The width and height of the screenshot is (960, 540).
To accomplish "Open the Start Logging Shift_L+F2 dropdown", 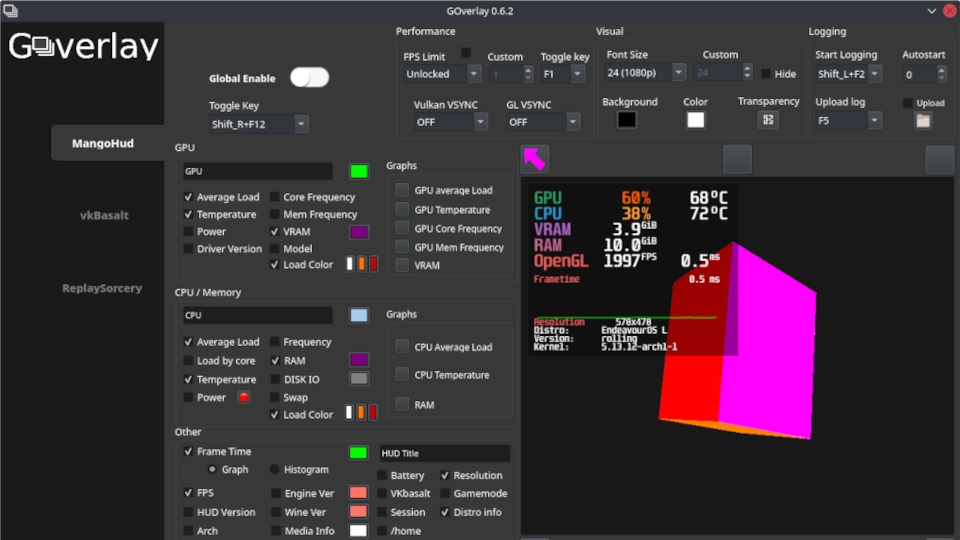I will 848,74.
